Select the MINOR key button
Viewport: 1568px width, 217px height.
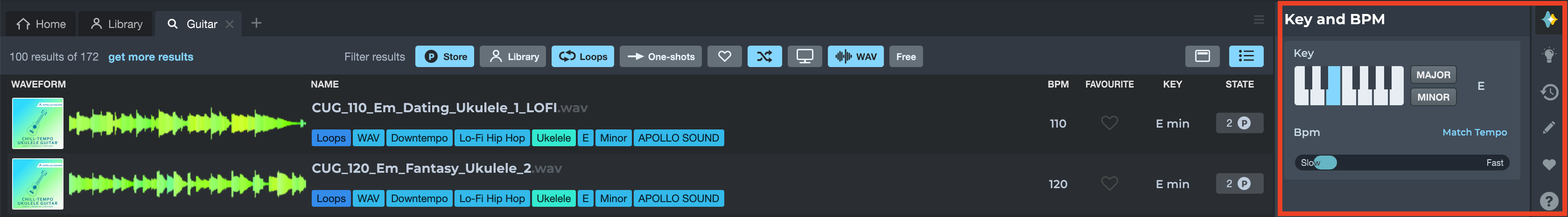coord(1433,97)
